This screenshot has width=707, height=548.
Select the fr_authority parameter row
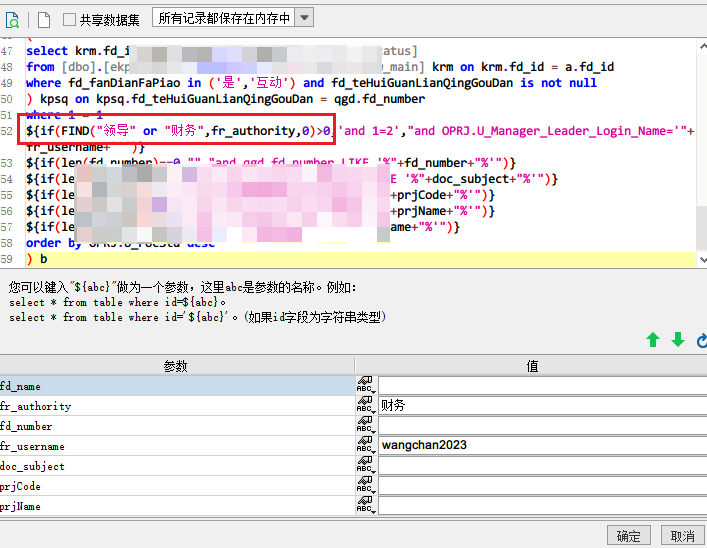pos(178,406)
